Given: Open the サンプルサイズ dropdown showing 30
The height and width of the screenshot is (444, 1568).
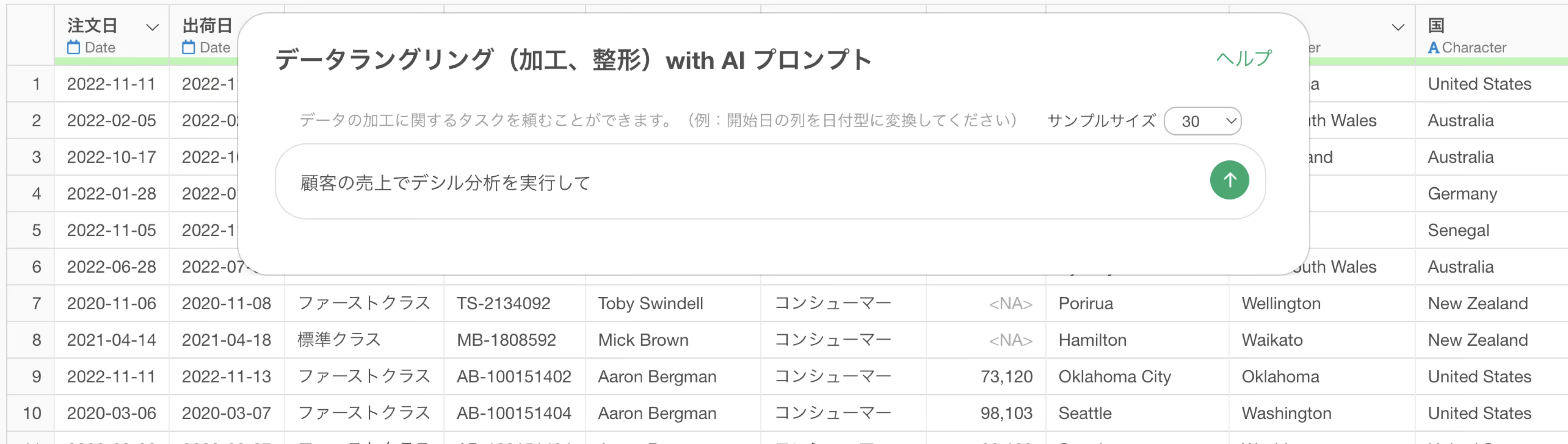Looking at the screenshot, I should 1202,121.
